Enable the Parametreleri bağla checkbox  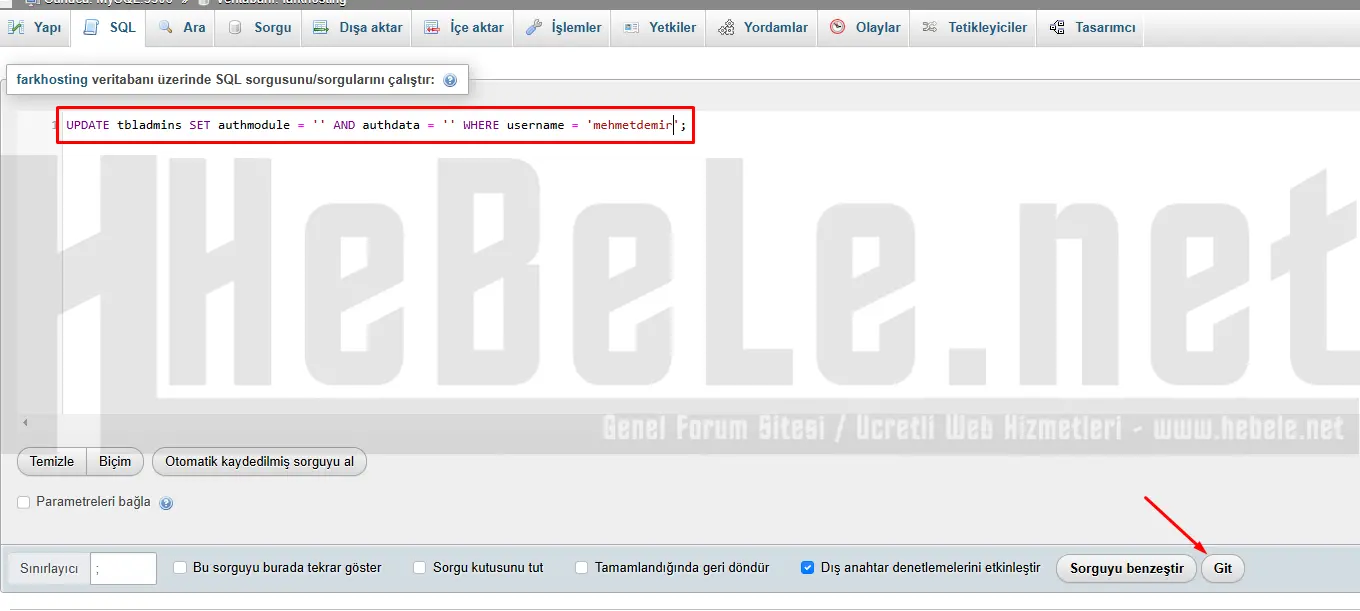(x=24, y=502)
